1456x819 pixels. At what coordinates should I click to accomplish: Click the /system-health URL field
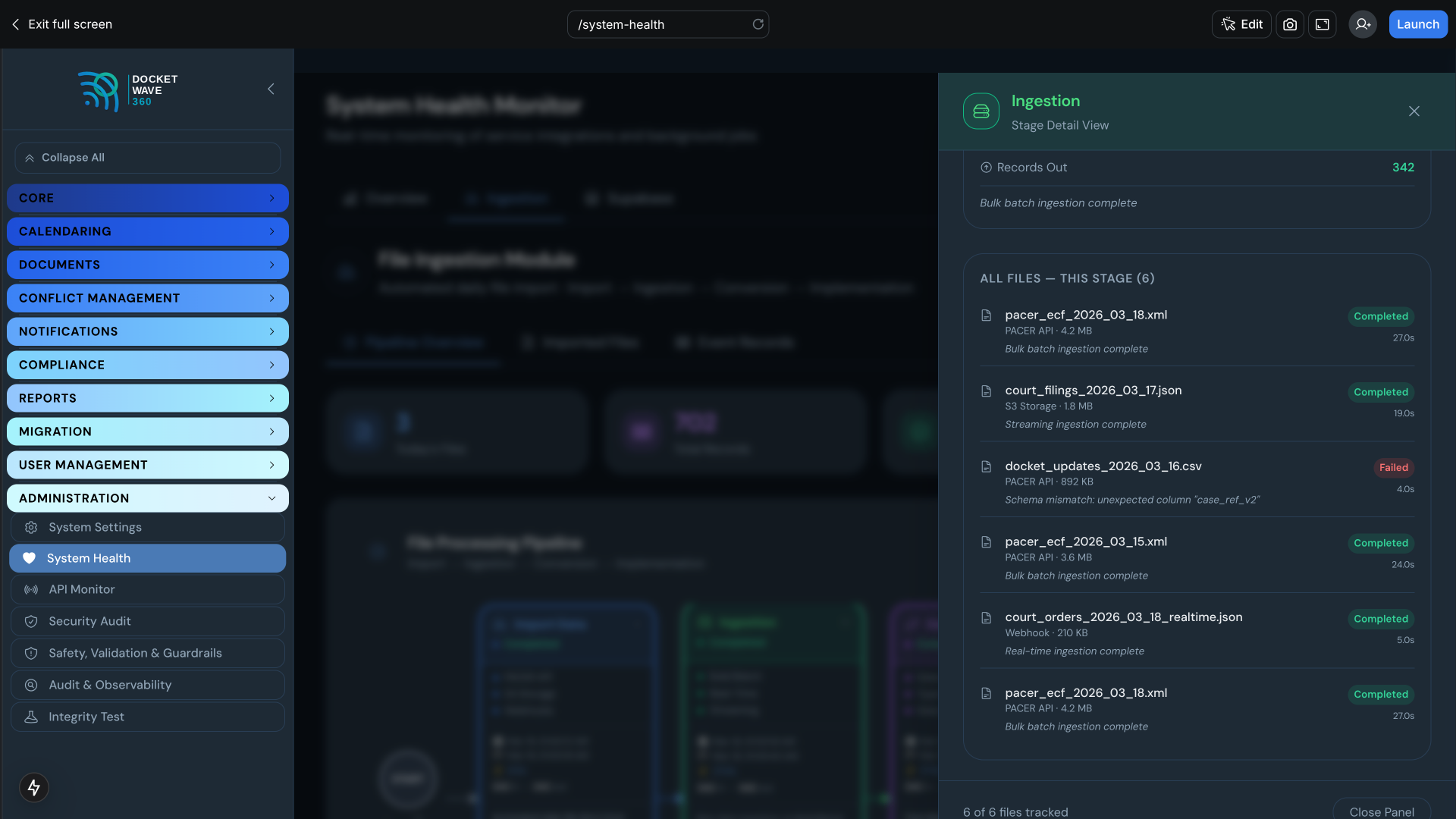667,24
